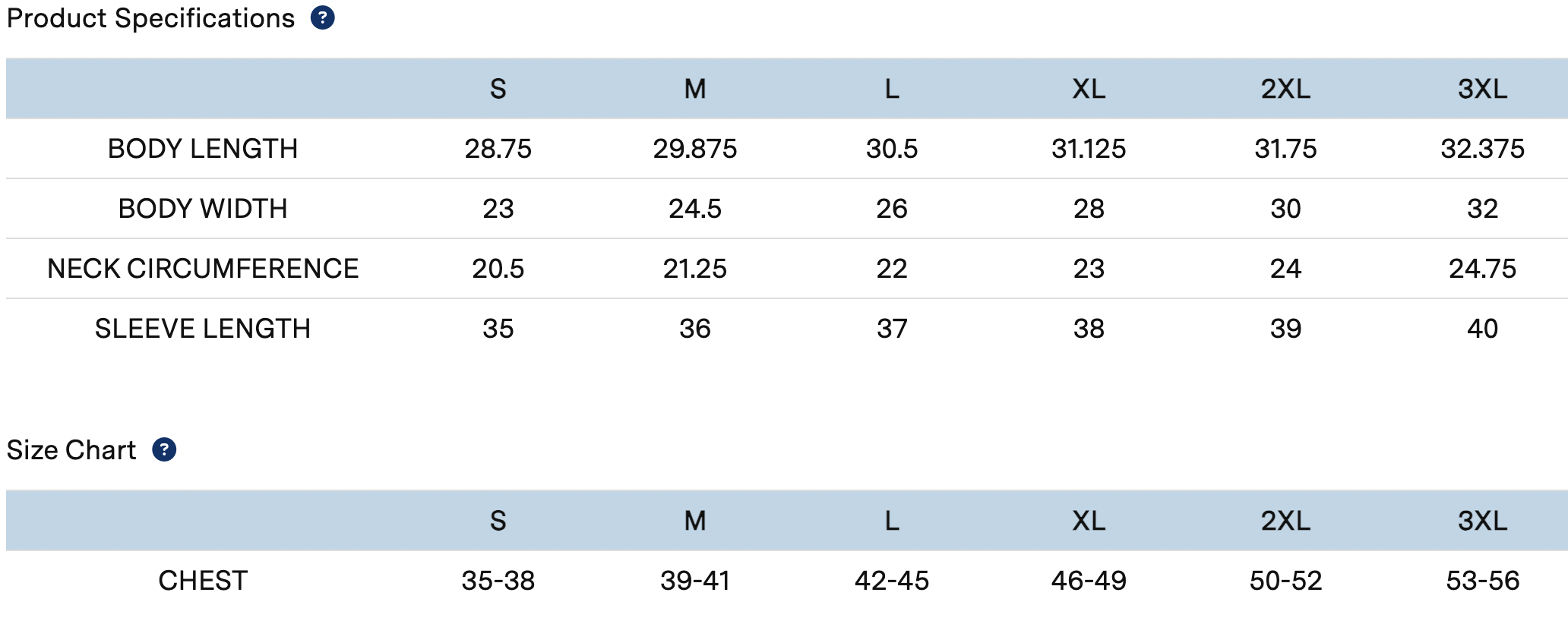
Task: Click the Size Chart heading text
Action: [71, 450]
